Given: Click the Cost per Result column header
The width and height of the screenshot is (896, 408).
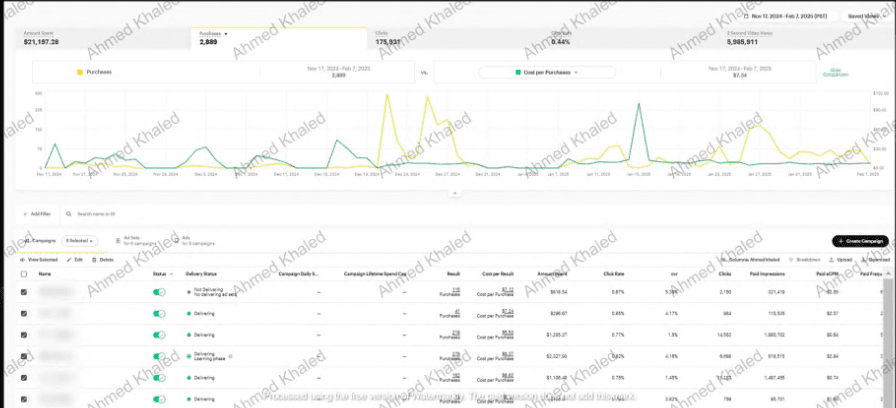Looking at the screenshot, I should [498, 274].
